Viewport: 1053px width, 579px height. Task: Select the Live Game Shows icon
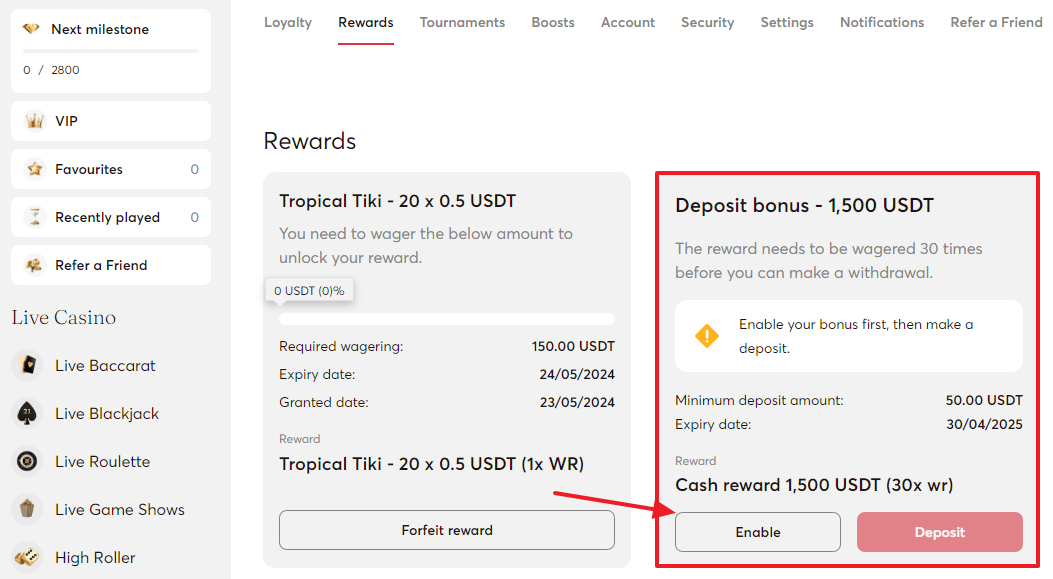[x=27, y=509]
